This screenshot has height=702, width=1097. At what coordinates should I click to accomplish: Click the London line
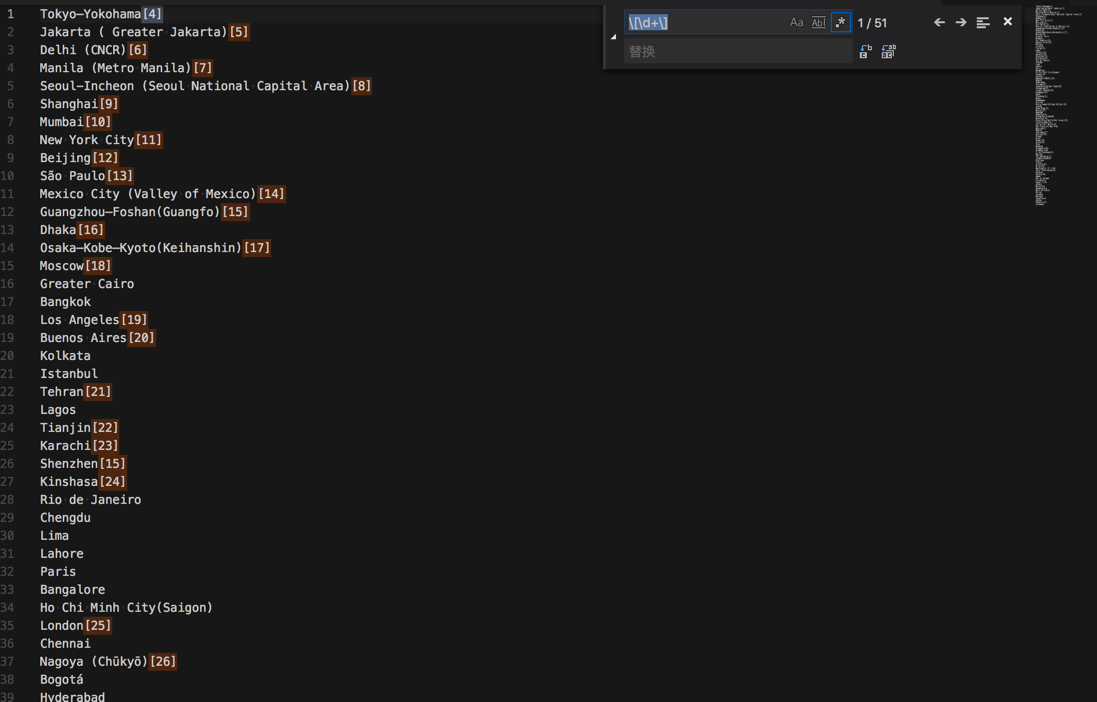click(62, 625)
